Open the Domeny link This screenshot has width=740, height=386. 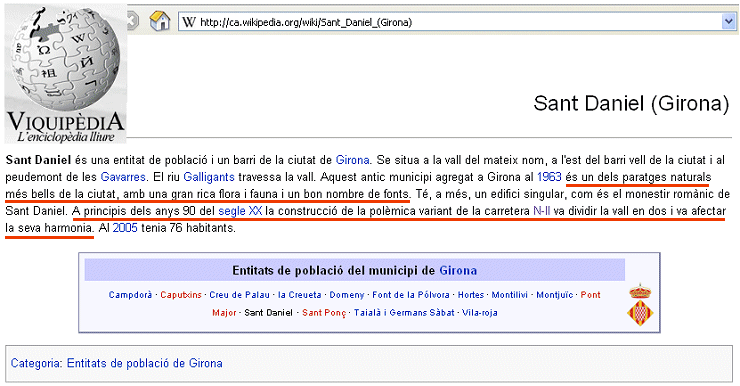point(346,295)
